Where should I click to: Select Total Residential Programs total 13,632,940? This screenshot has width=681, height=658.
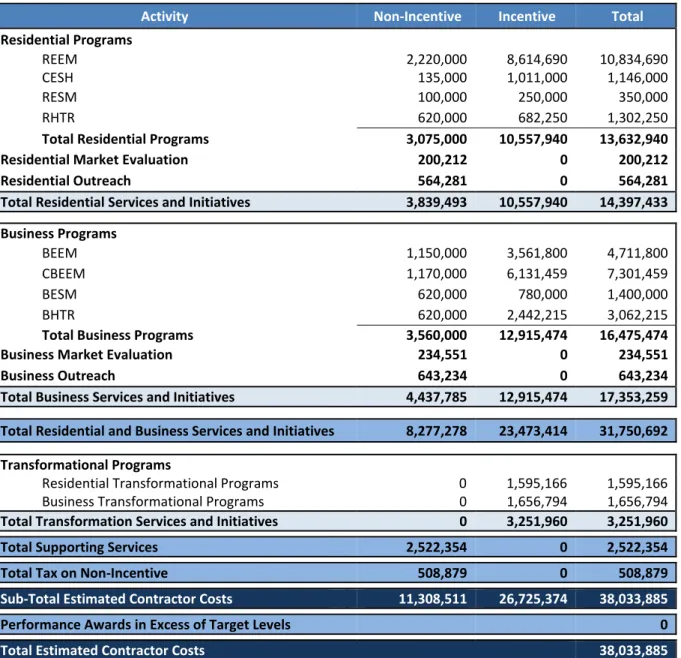[x=634, y=139]
